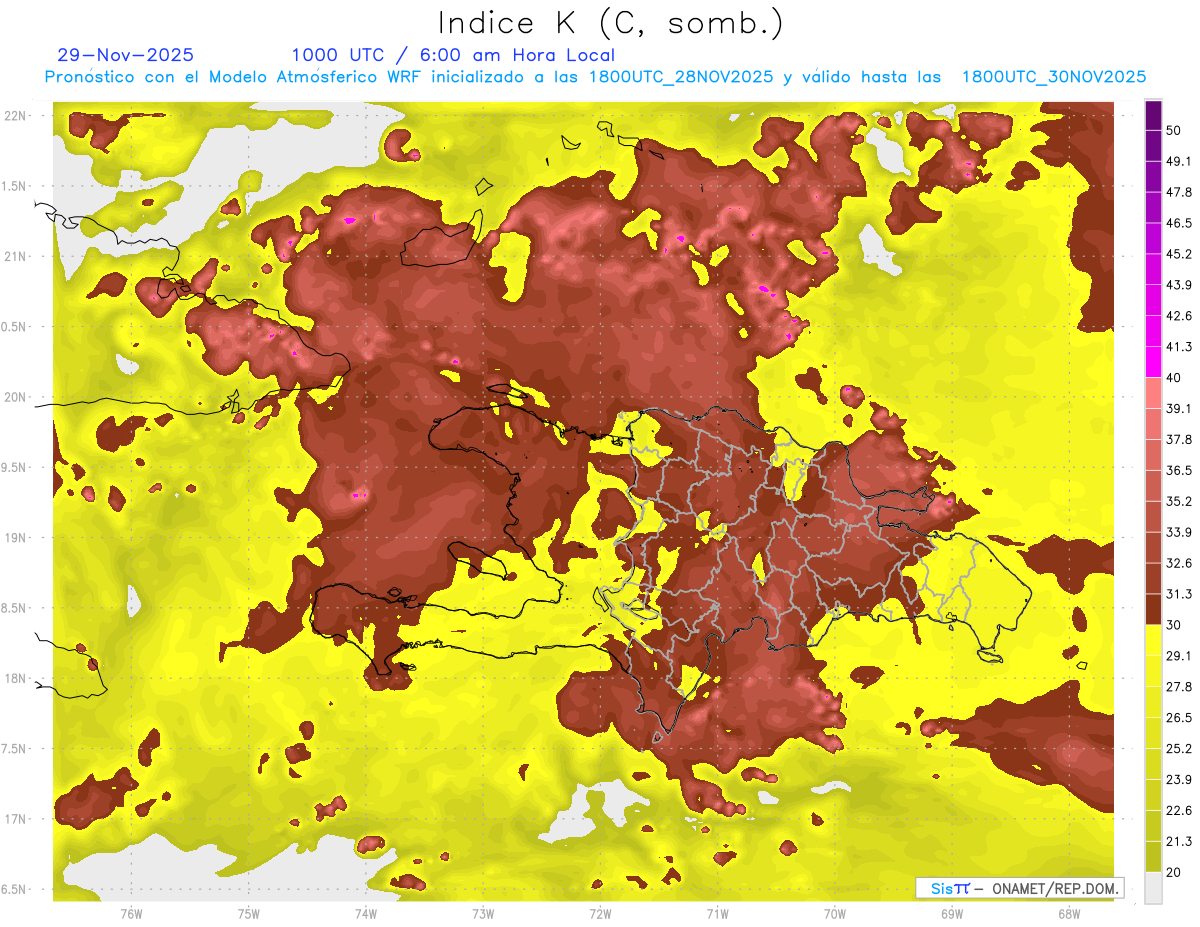Click the '22.6' color bar label
This screenshot has height=927, width=1200.
coord(1179,811)
